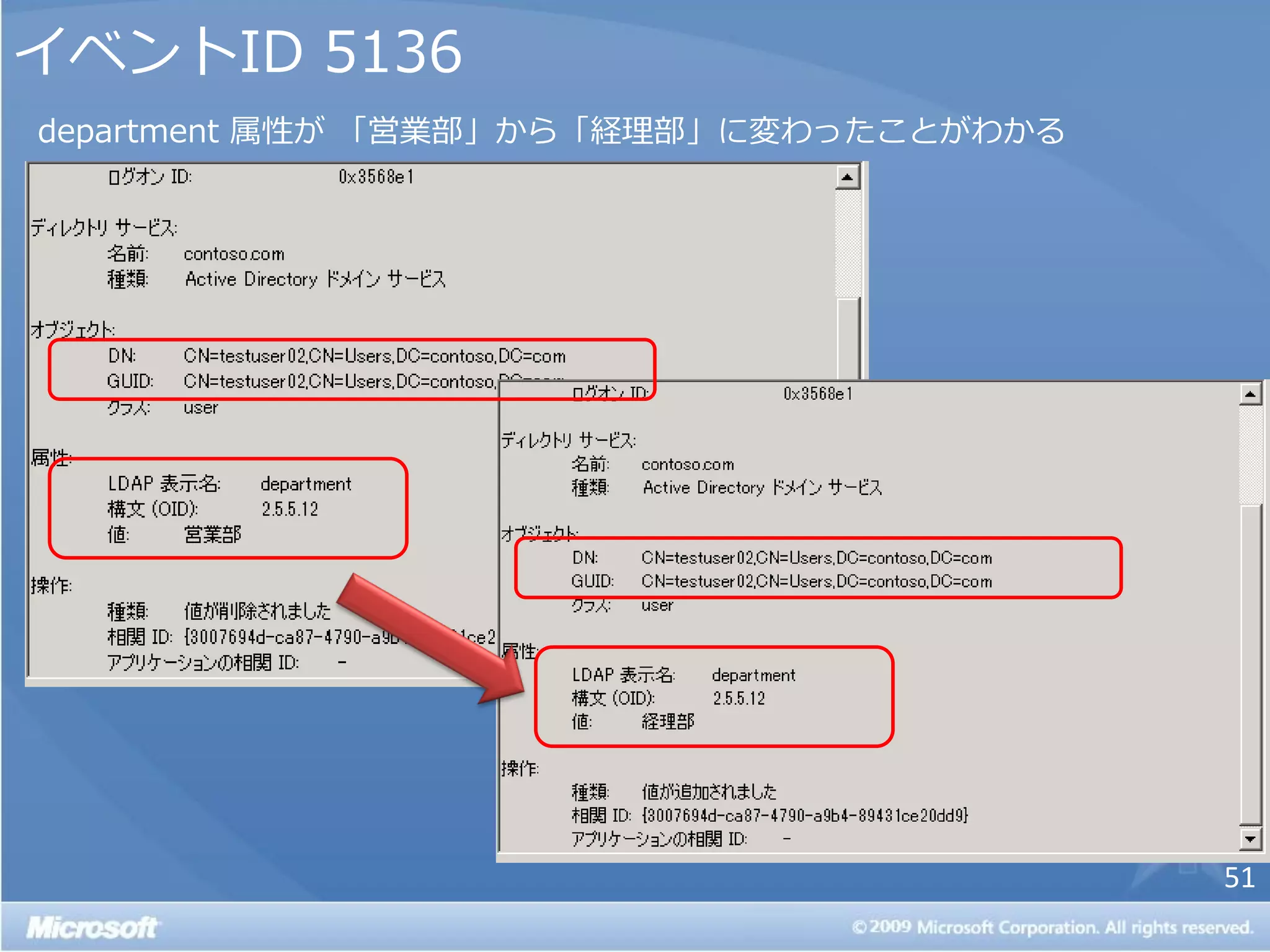The image size is (1270, 952).
Task: Click department LDAP name in right window
Action: pyautogui.click(x=753, y=675)
